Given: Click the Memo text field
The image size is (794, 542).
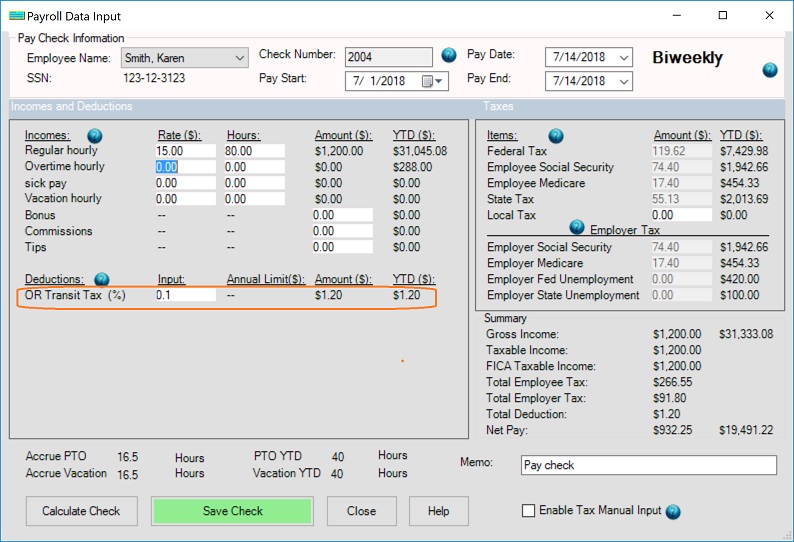Looking at the screenshot, I should 648,465.
